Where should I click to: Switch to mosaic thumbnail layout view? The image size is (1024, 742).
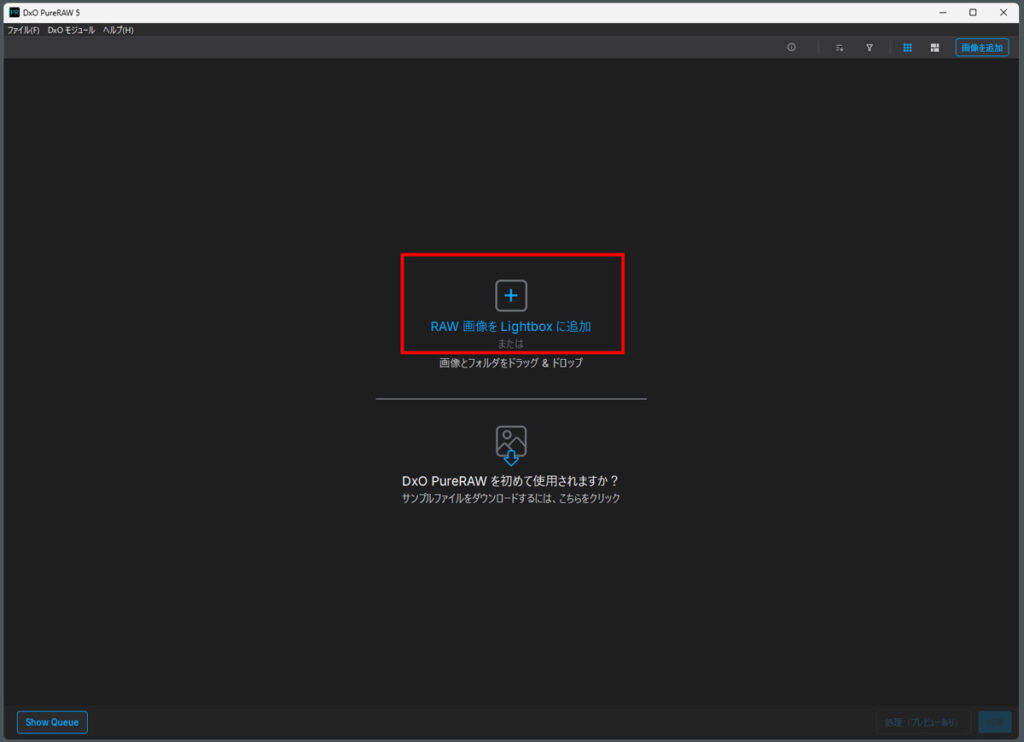[935, 48]
